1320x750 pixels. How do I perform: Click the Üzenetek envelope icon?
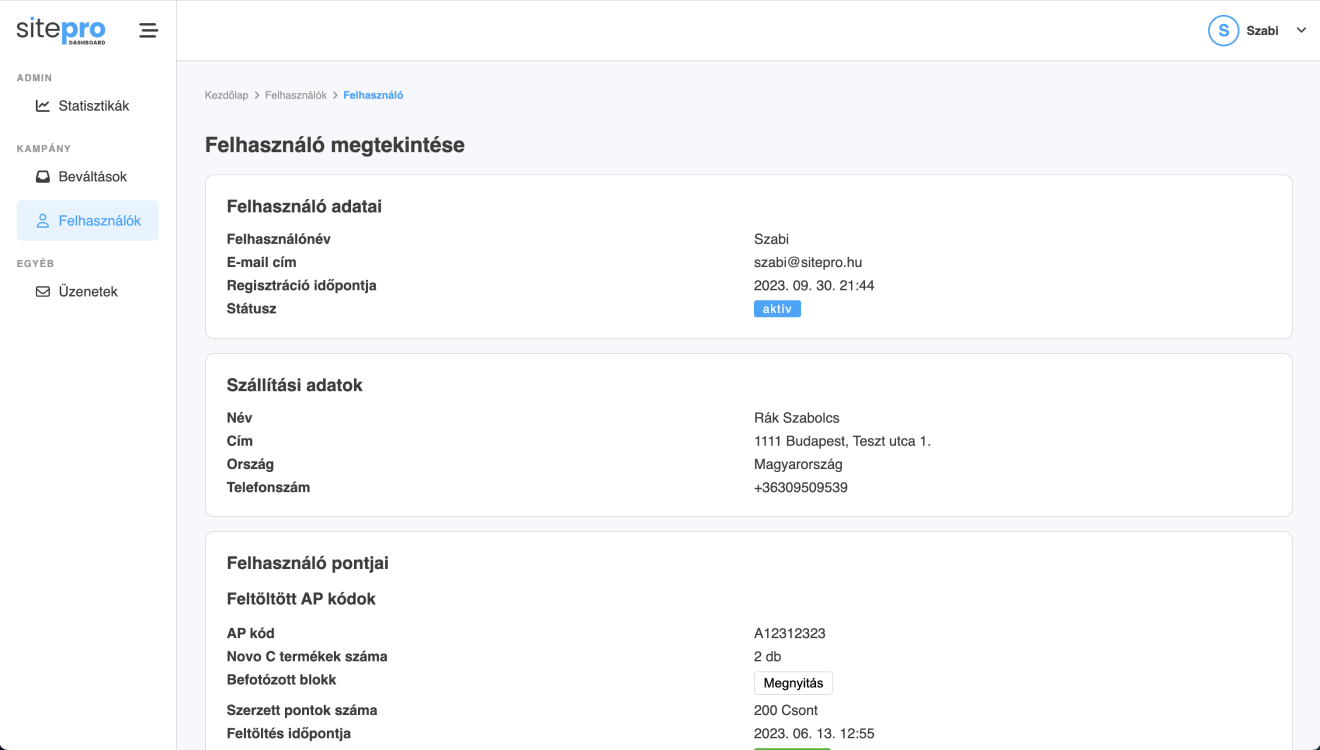pos(42,292)
